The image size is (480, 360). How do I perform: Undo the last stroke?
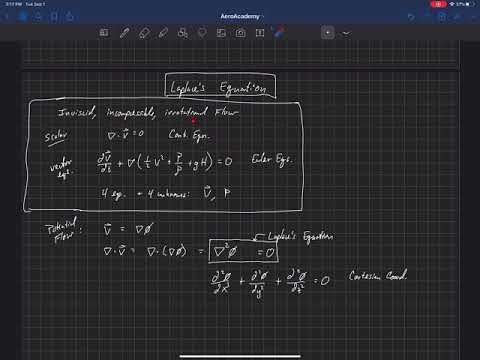pos(411,17)
